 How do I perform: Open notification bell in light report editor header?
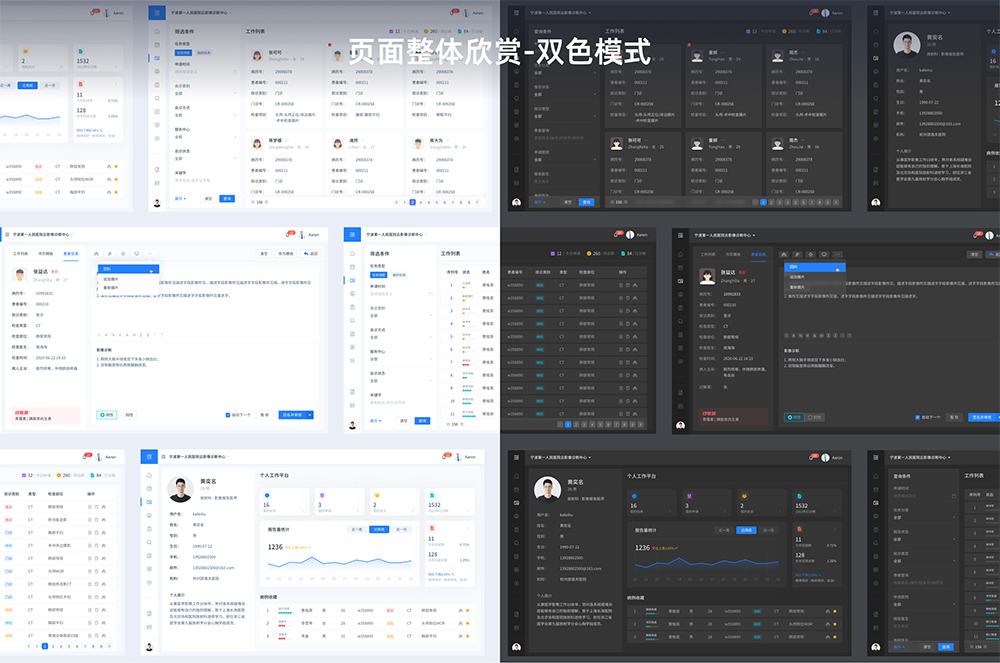[289, 235]
